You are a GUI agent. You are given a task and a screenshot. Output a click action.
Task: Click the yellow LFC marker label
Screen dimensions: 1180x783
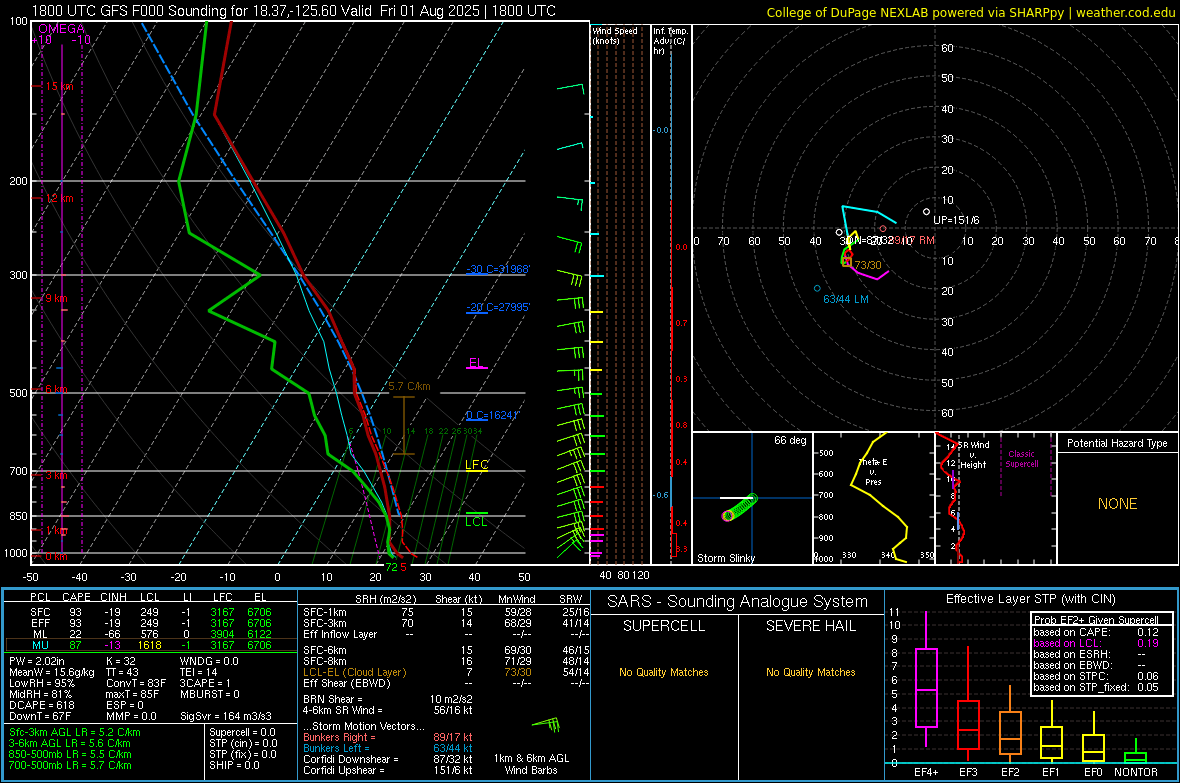click(x=476, y=465)
